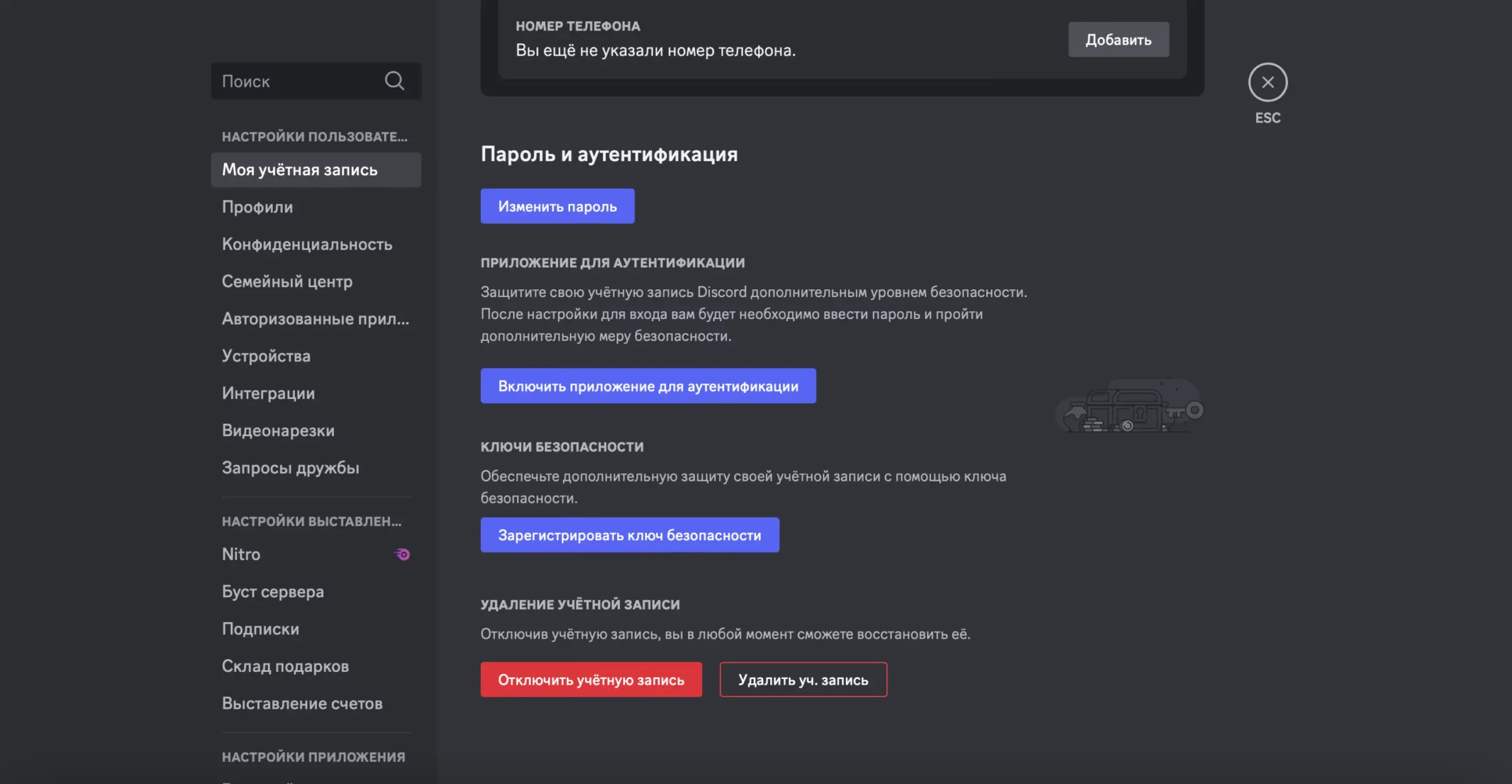Go to Конфиденциальность settings
Image resolution: width=1512 pixels, height=784 pixels.
[x=307, y=244]
